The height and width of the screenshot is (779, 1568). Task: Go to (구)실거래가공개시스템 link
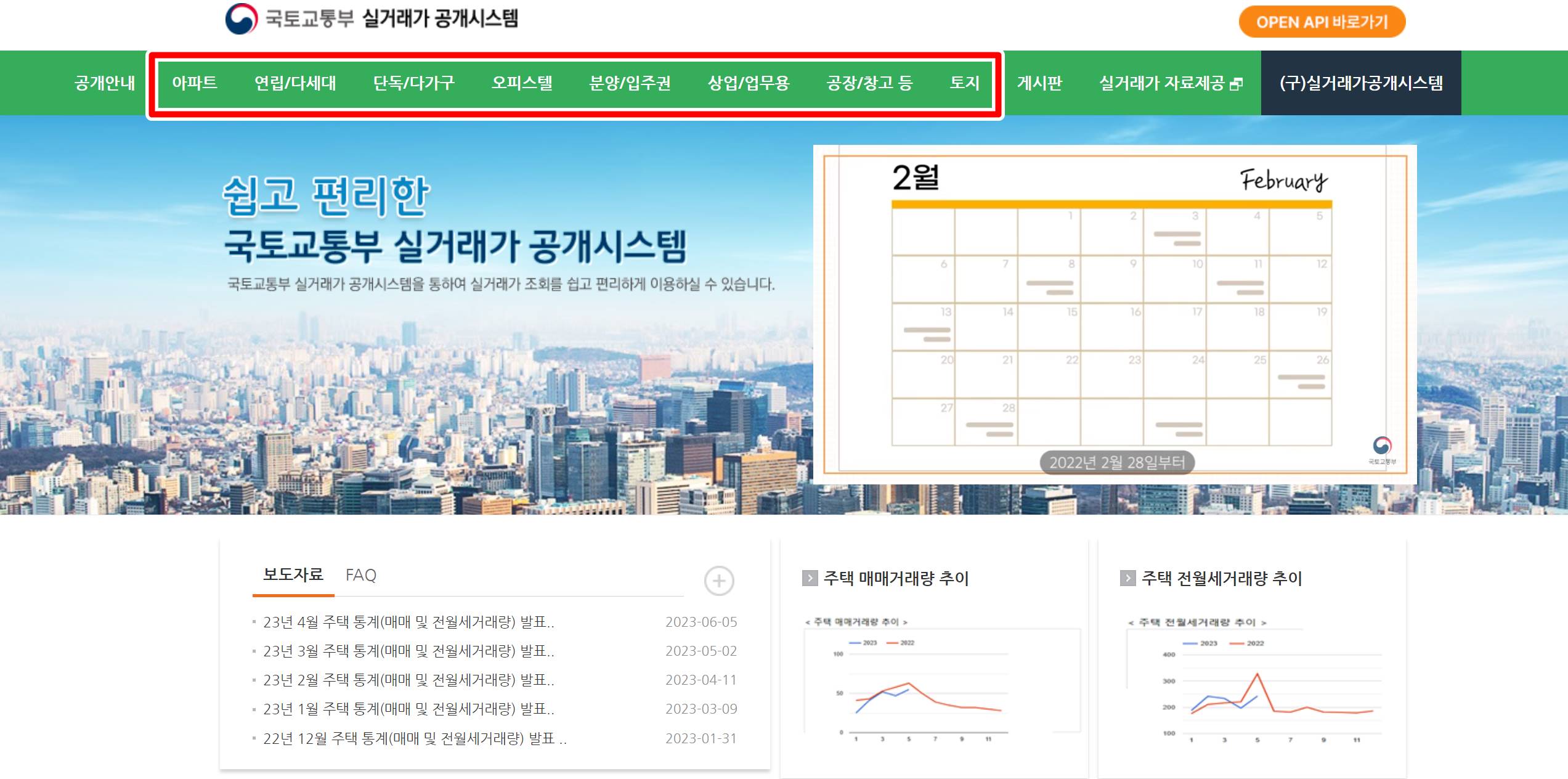coord(1360,83)
